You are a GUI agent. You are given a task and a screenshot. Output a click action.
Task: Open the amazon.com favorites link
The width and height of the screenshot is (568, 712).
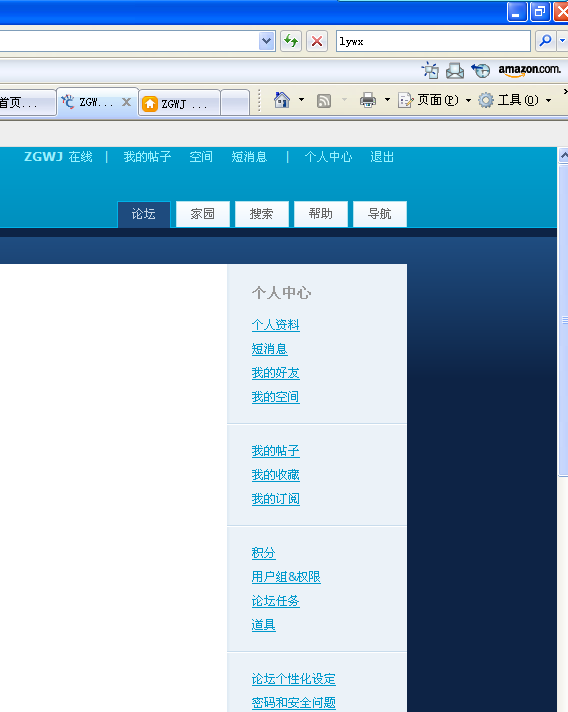pyautogui.click(x=529, y=70)
